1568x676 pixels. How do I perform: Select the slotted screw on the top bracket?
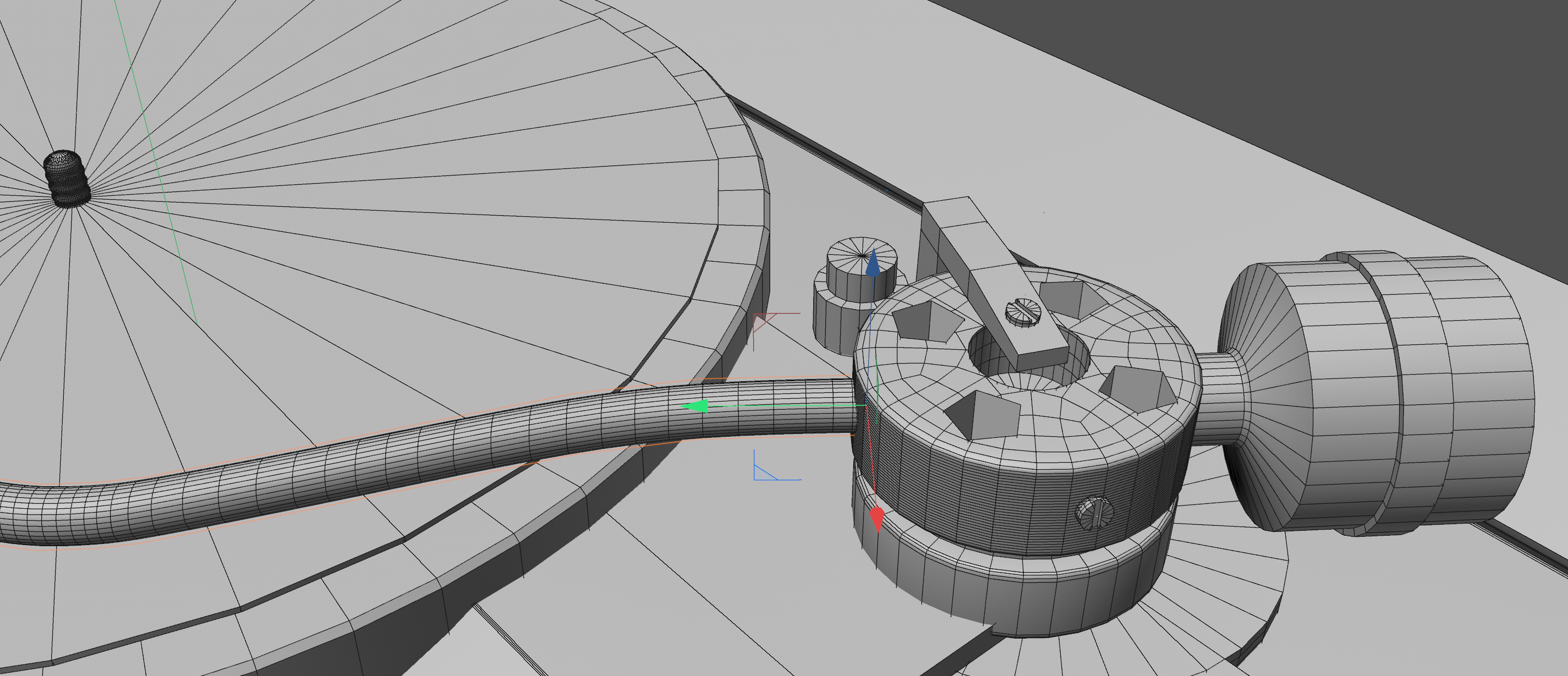tap(1023, 312)
